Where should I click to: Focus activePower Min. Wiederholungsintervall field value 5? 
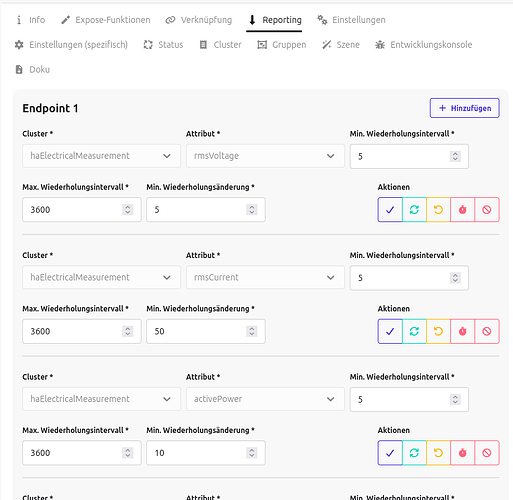click(x=409, y=399)
